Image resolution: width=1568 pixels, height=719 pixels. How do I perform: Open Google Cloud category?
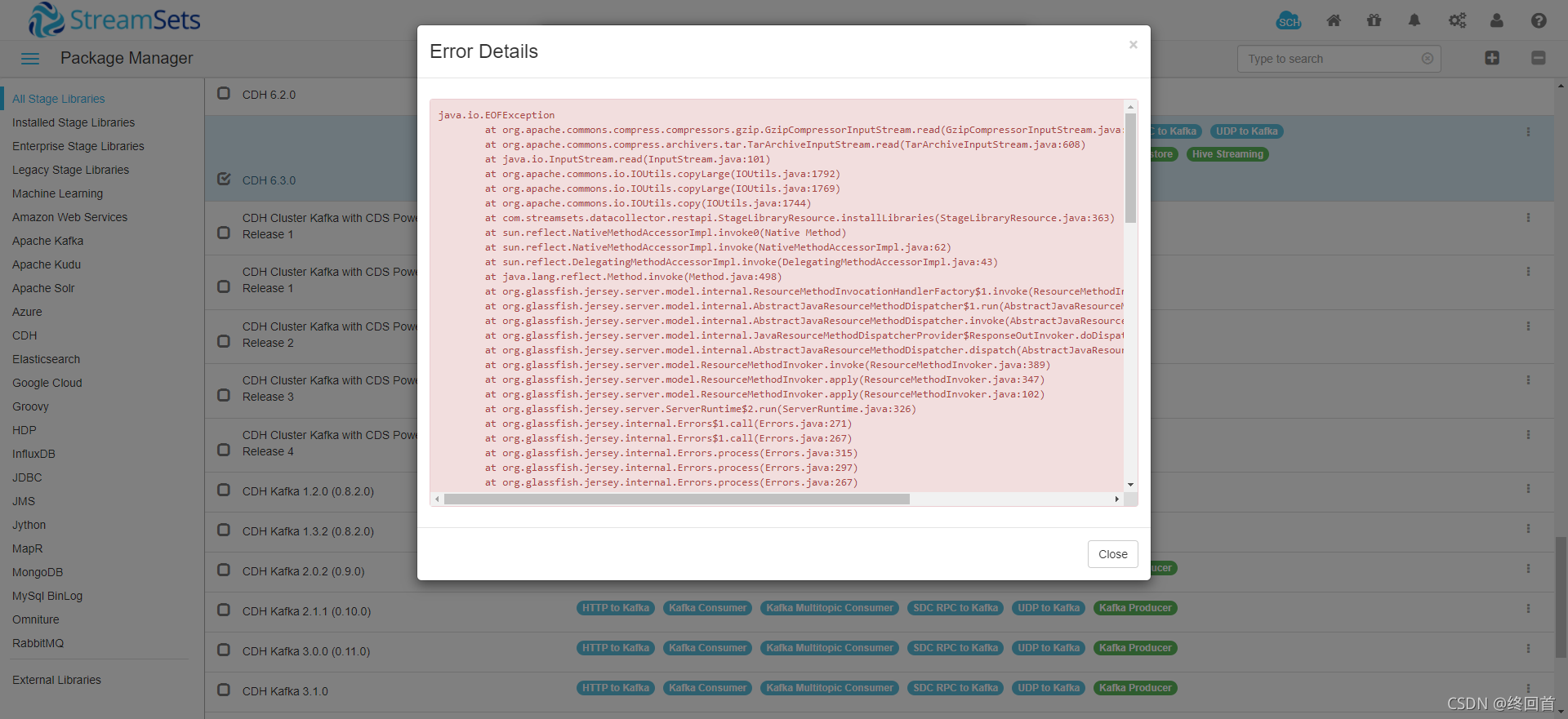point(47,383)
